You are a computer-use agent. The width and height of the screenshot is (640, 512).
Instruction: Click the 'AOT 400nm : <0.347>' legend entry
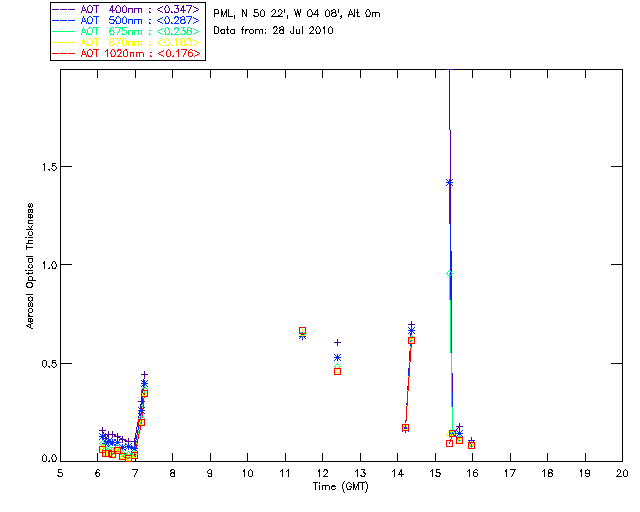[x=127, y=9]
